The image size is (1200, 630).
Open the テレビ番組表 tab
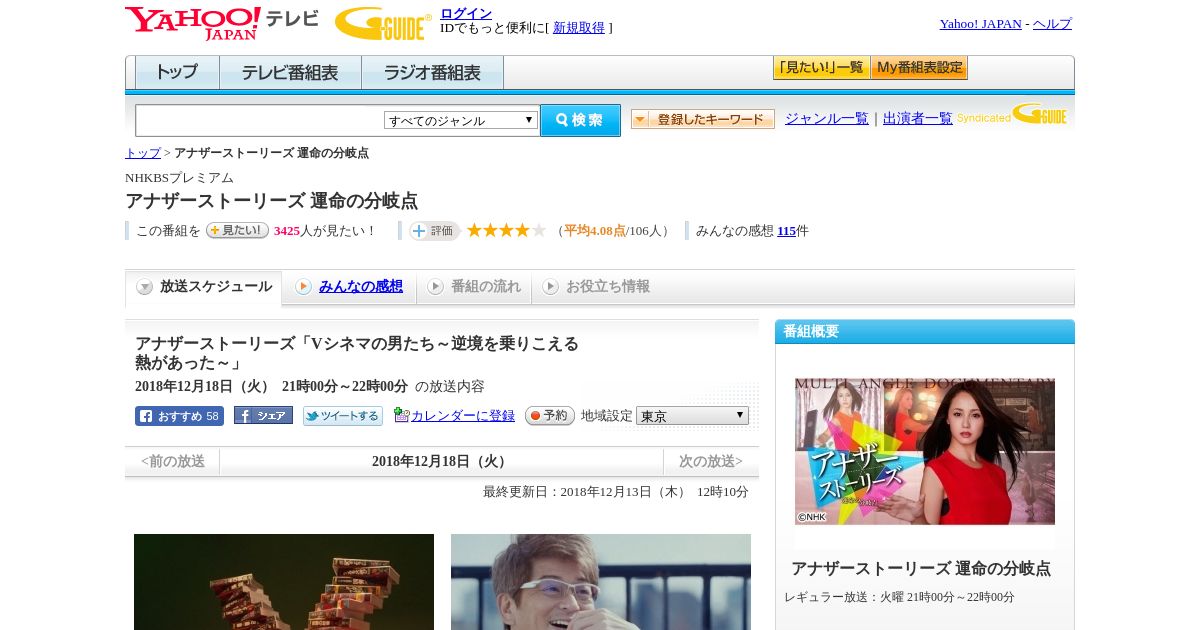coord(290,73)
